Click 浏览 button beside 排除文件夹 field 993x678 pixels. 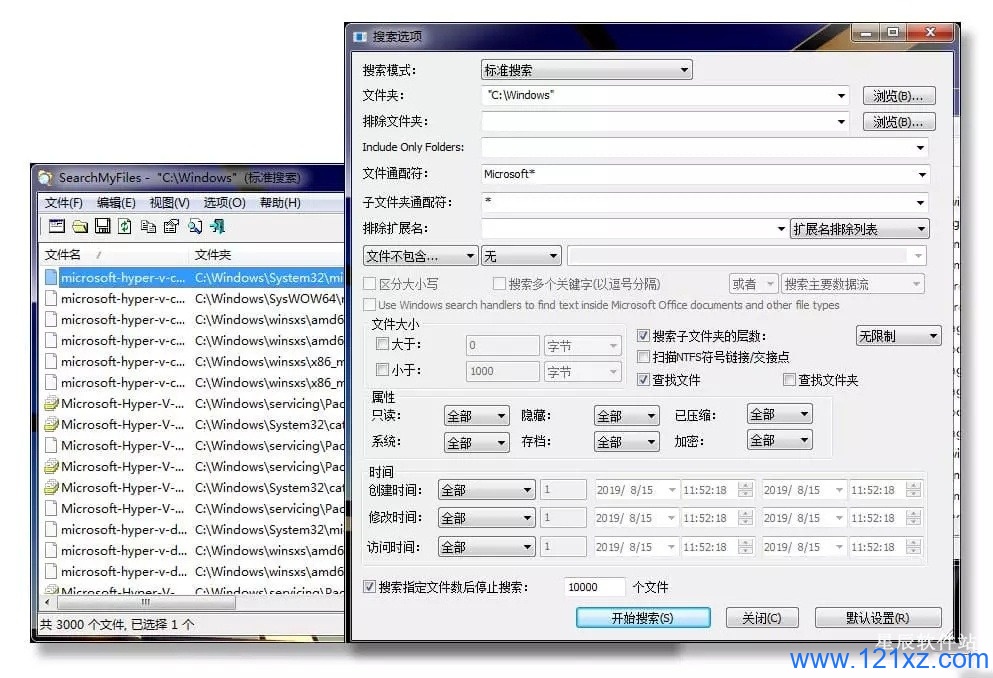point(899,122)
